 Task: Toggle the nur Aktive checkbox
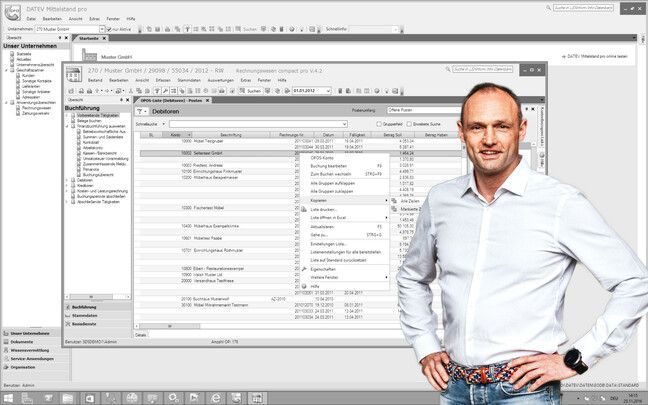109,29
